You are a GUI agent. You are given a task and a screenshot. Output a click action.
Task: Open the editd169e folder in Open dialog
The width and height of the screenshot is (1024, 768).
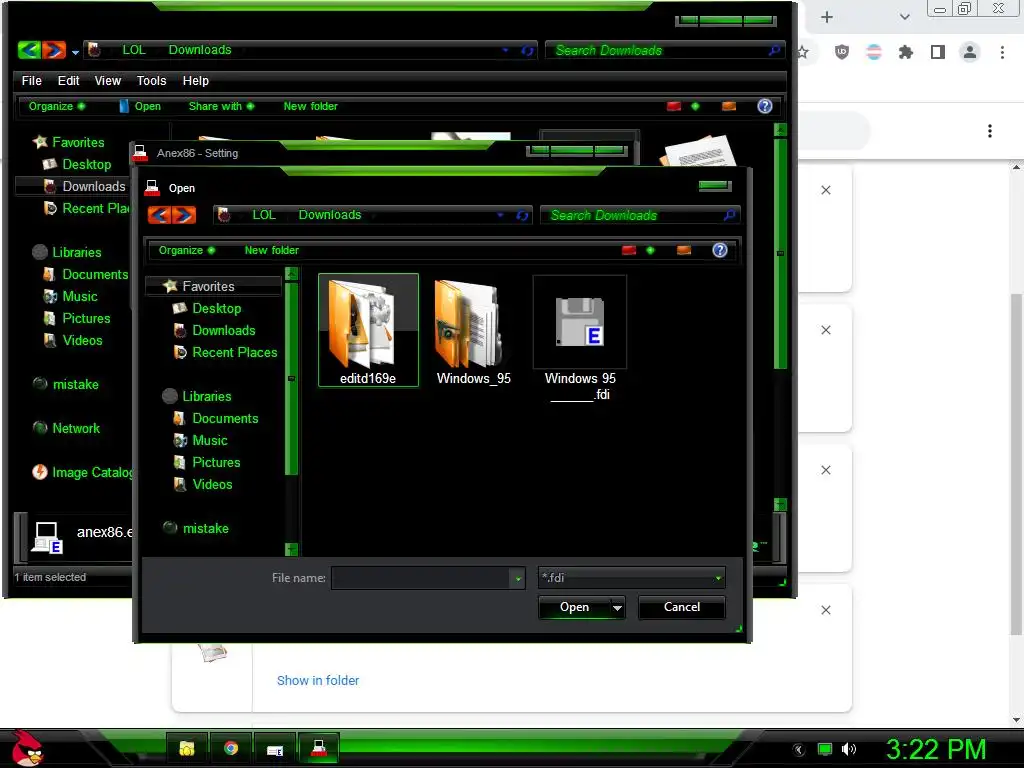368,330
